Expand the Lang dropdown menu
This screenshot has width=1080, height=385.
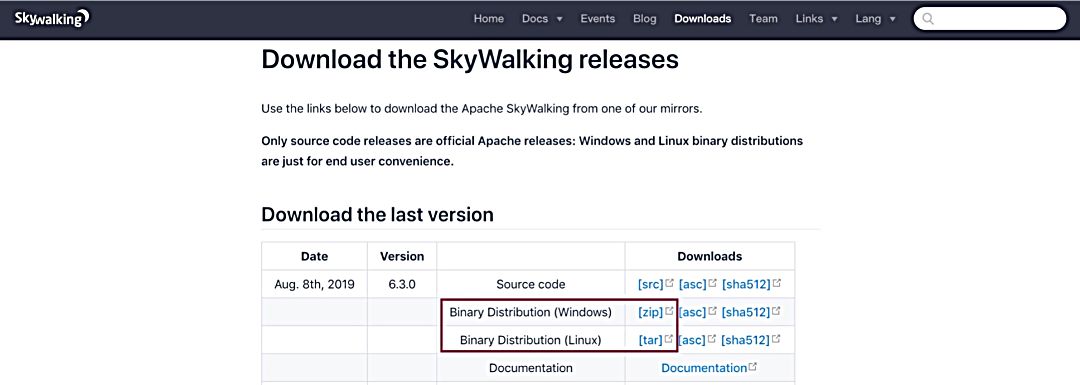tap(875, 19)
